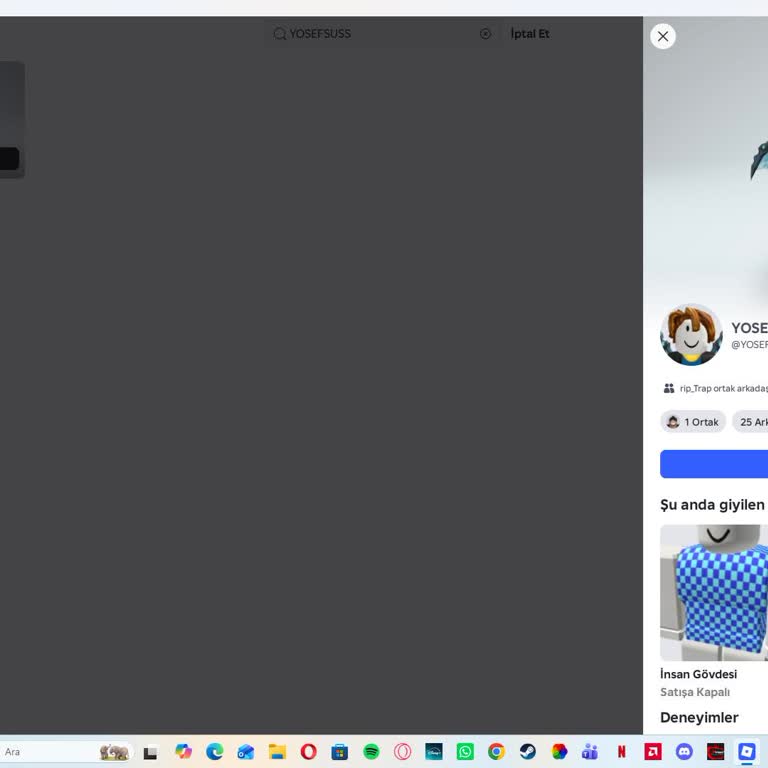
Task: Launch Opera GX from taskbar
Action: coord(403,751)
